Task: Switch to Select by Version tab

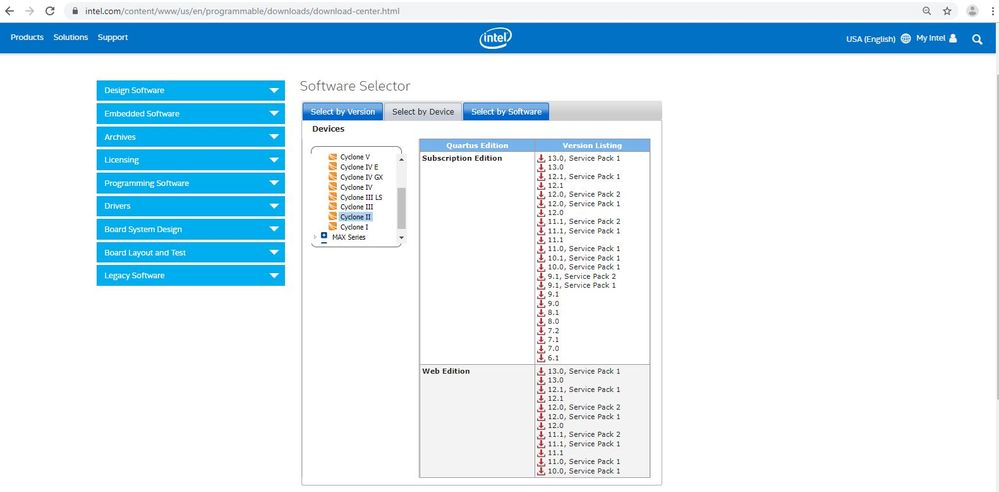Action: coord(343,112)
